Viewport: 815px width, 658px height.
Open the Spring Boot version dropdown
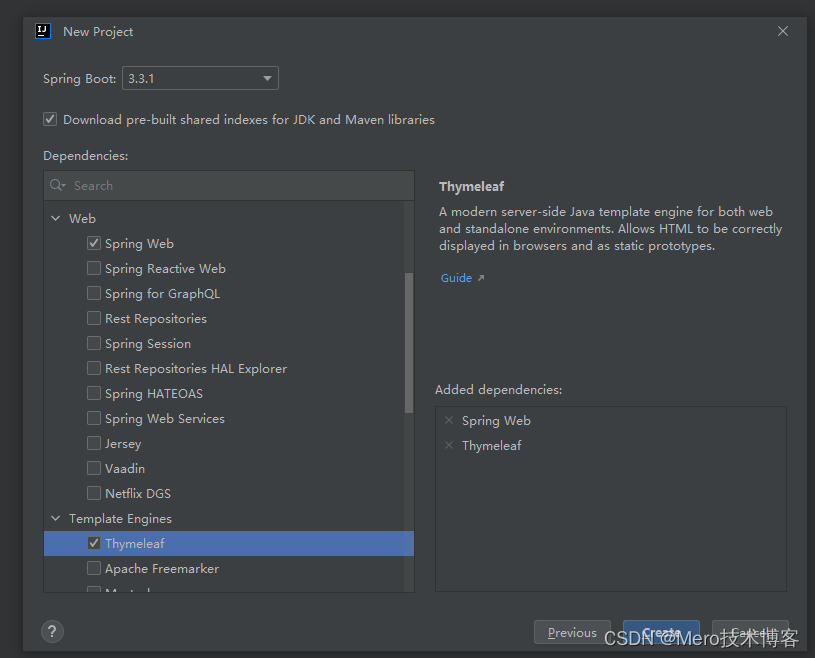pos(200,78)
